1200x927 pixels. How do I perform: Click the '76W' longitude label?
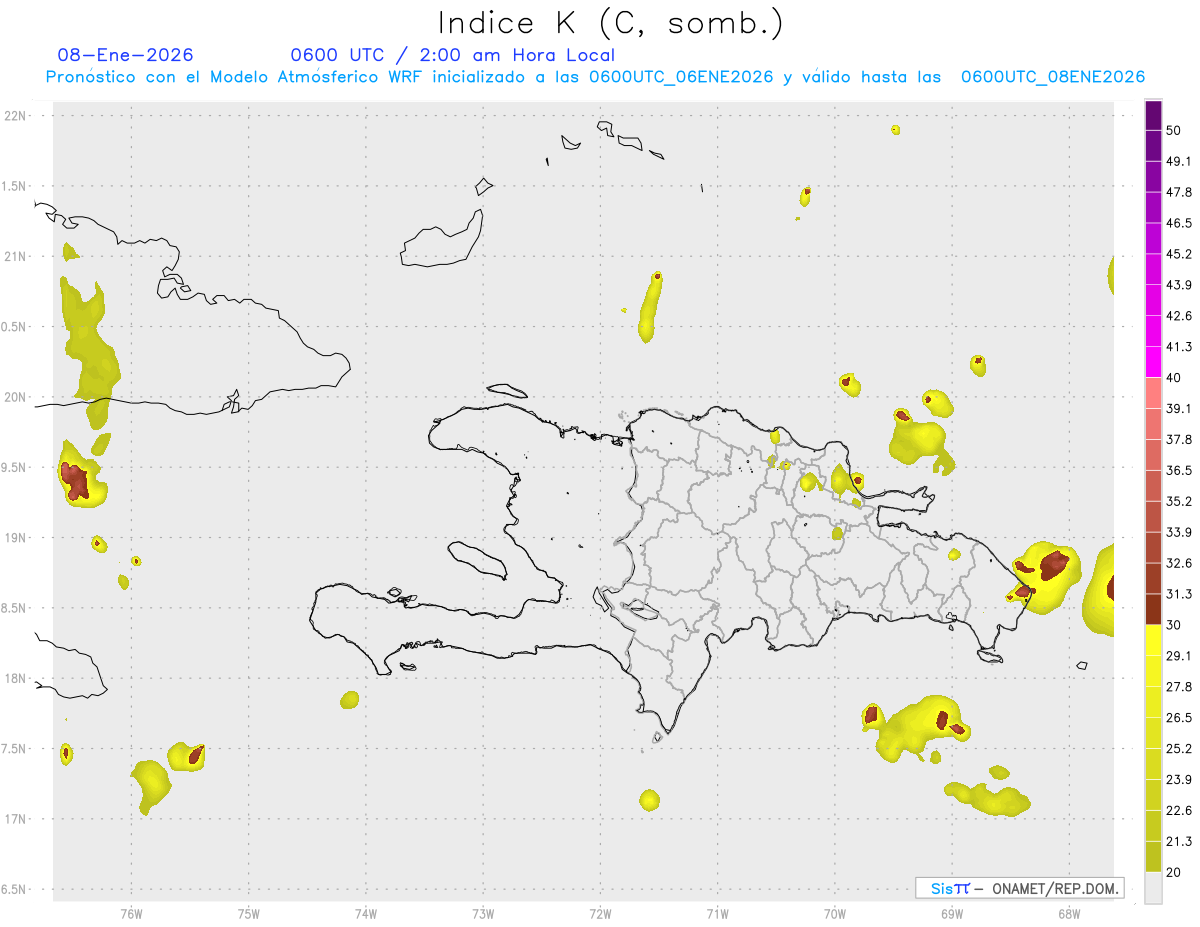tap(131, 913)
